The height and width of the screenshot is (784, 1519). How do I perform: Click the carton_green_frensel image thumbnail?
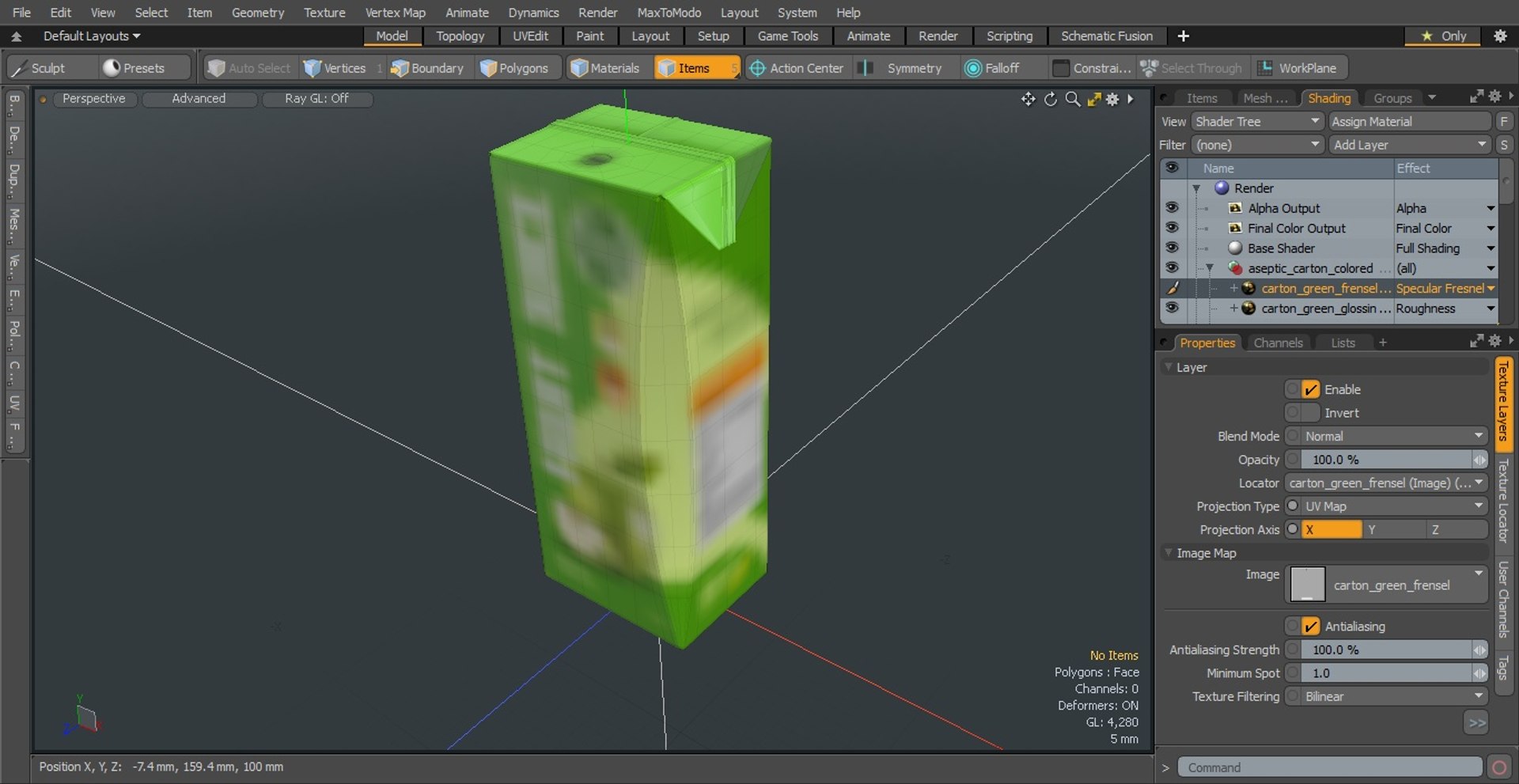point(1307,585)
